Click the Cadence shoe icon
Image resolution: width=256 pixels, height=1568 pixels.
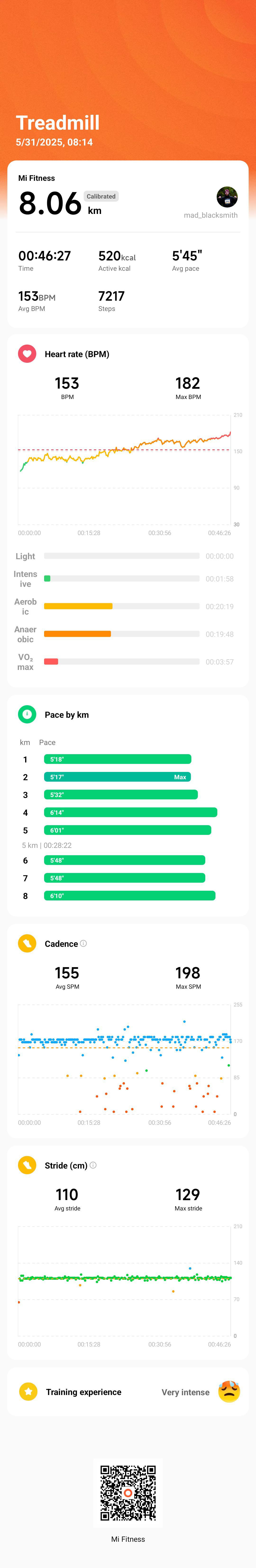click(x=27, y=943)
